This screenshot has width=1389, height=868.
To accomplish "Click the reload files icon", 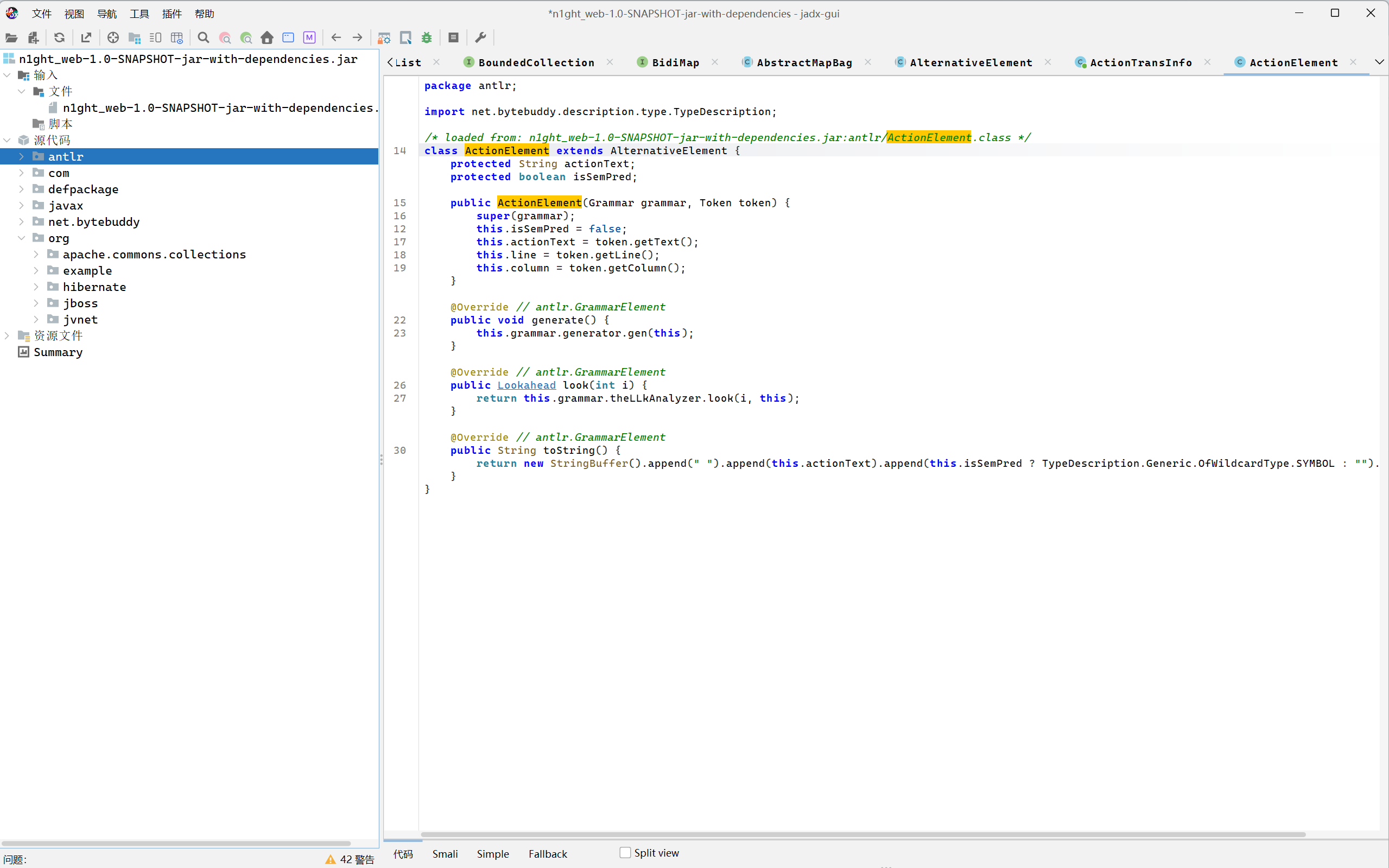I will (59, 38).
